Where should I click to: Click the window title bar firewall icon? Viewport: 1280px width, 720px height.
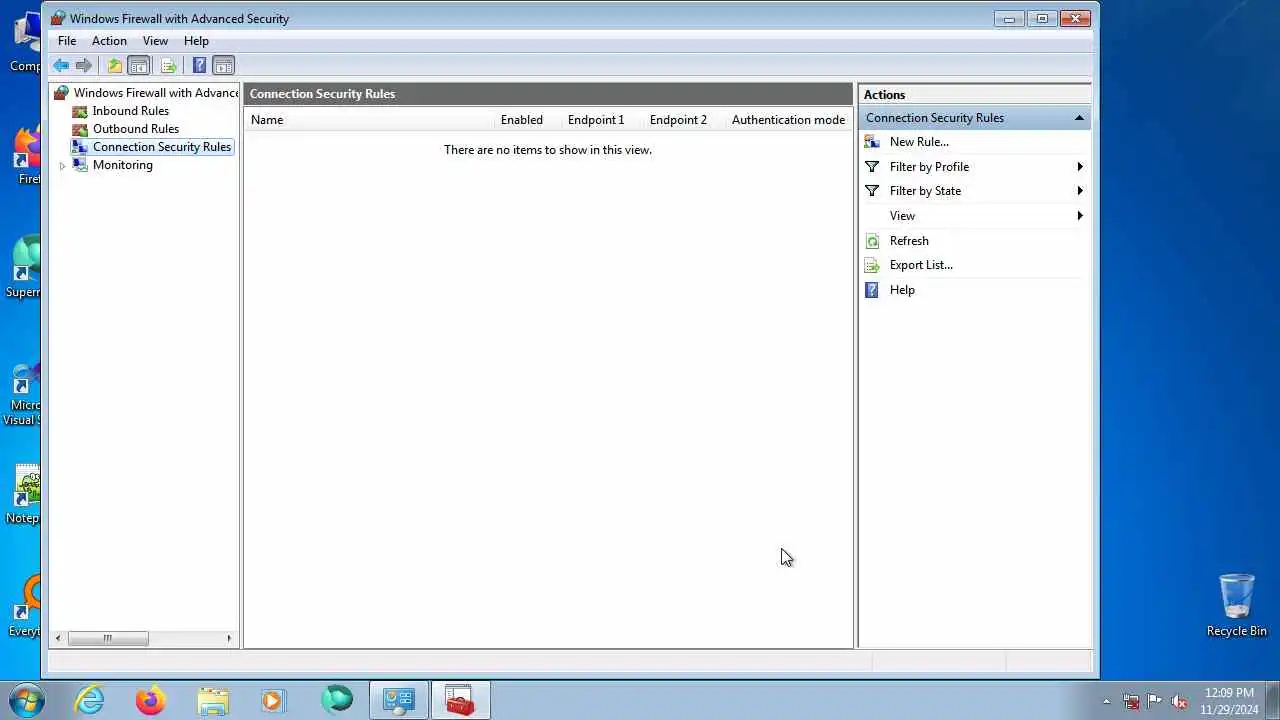tap(58, 18)
